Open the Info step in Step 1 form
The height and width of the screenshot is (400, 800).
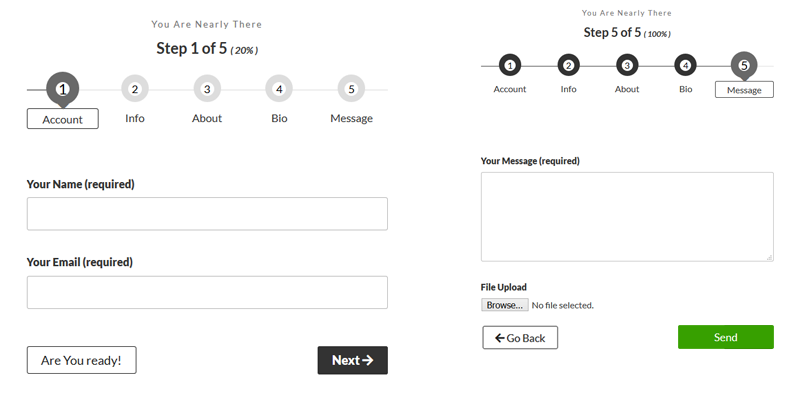tap(135, 118)
